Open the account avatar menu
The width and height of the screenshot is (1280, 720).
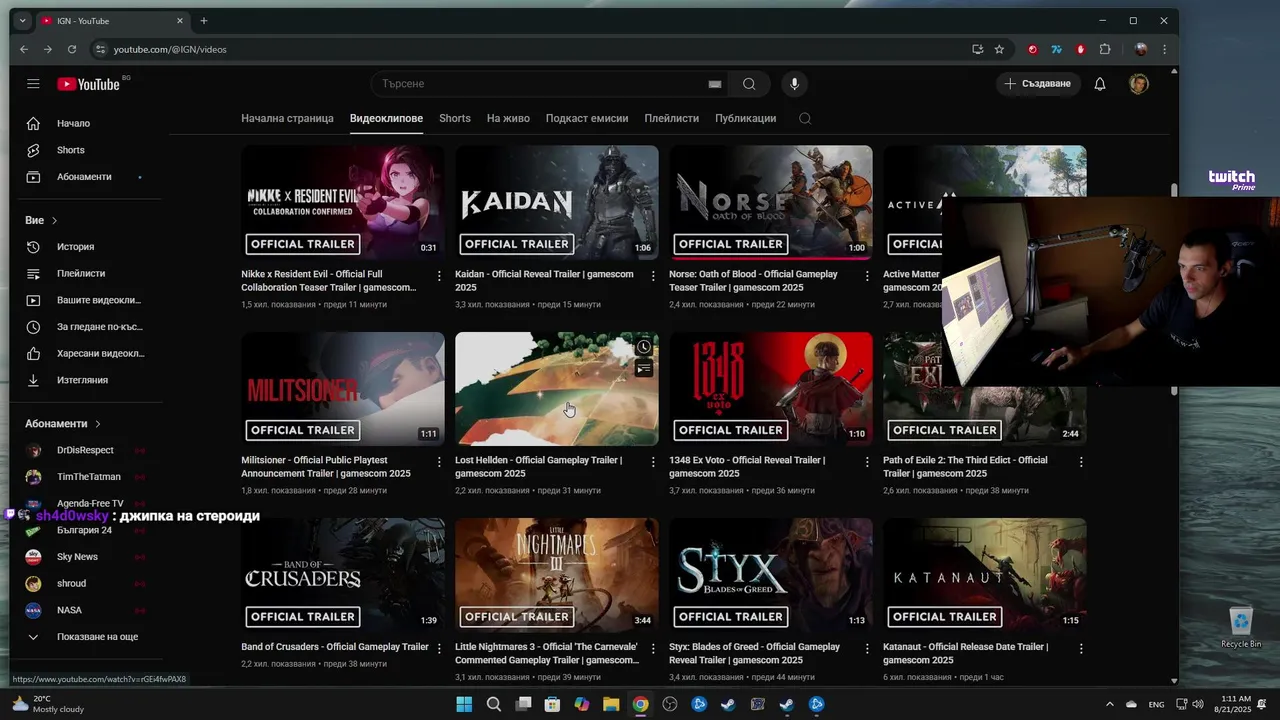pos(1138,84)
